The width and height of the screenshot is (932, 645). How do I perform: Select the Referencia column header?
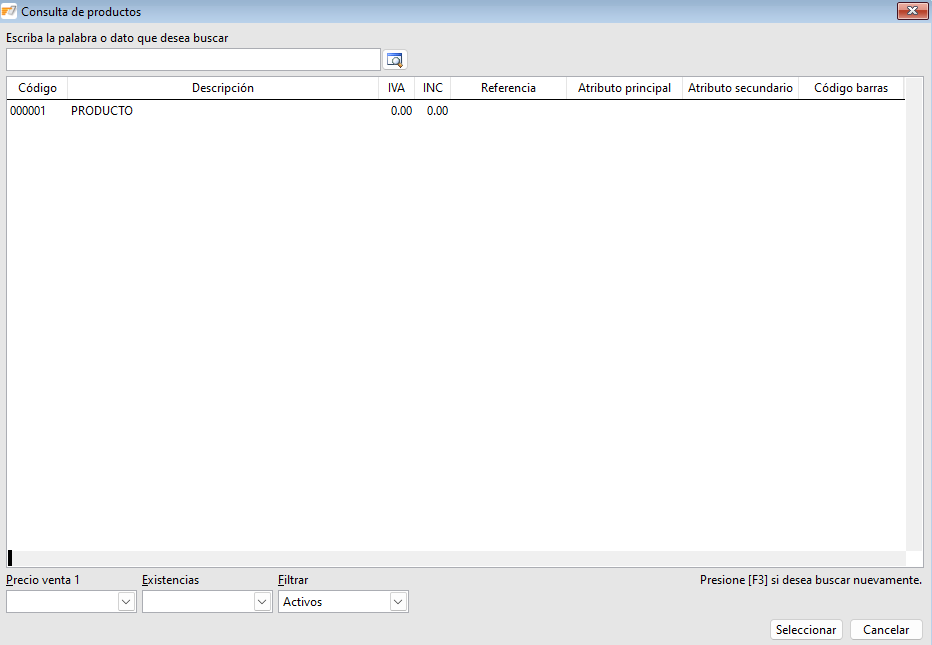coord(508,88)
